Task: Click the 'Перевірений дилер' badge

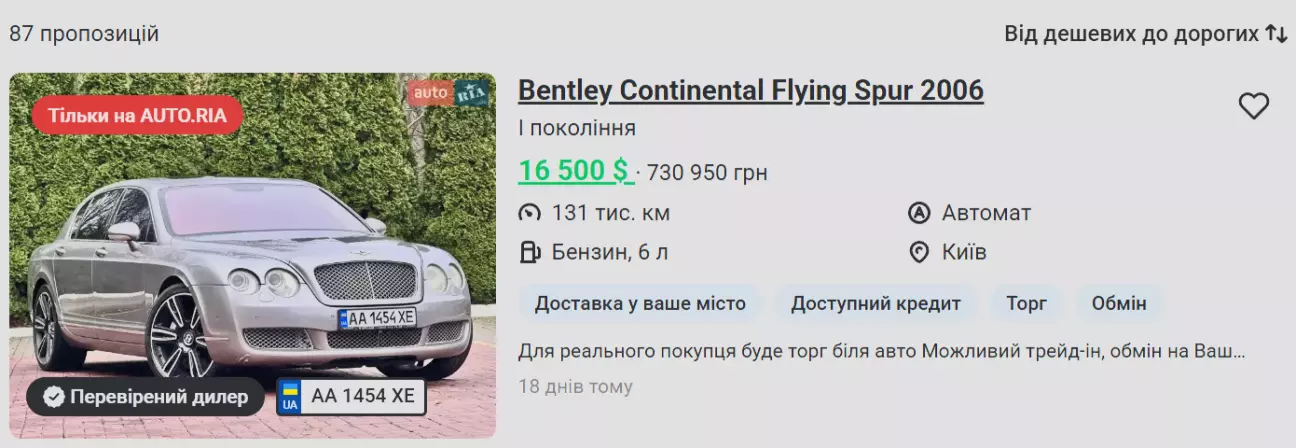Action: click(x=146, y=397)
